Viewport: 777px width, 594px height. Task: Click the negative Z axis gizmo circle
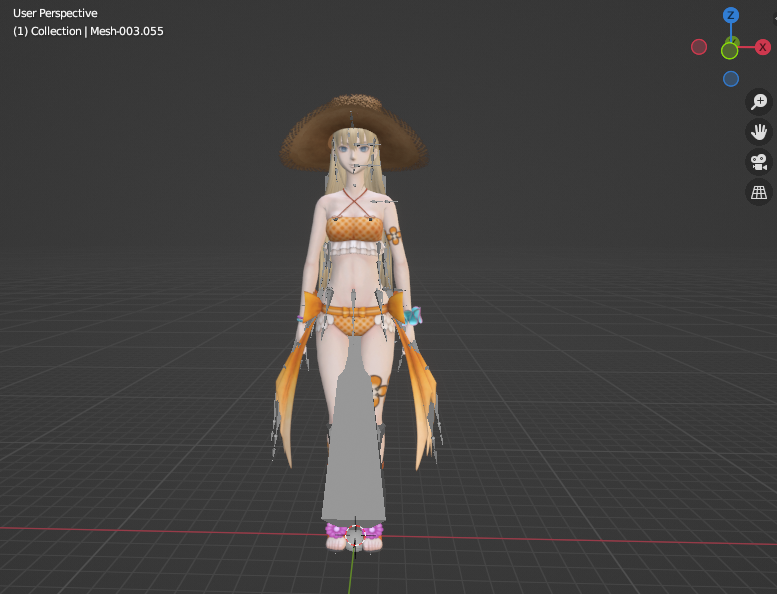(730, 79)
